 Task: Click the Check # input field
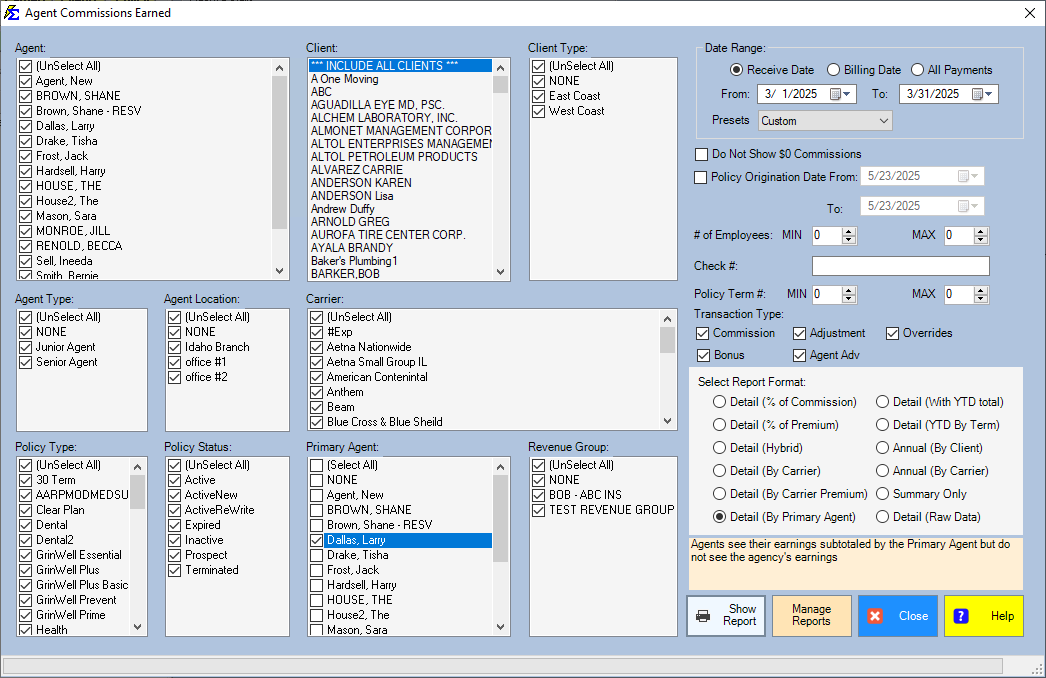(899, 265)
